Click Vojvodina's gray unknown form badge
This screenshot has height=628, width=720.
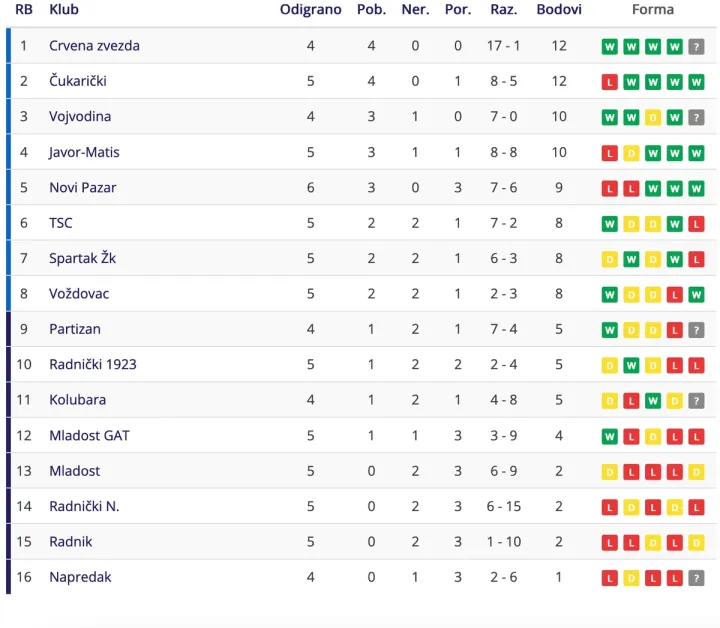[696, 118]
